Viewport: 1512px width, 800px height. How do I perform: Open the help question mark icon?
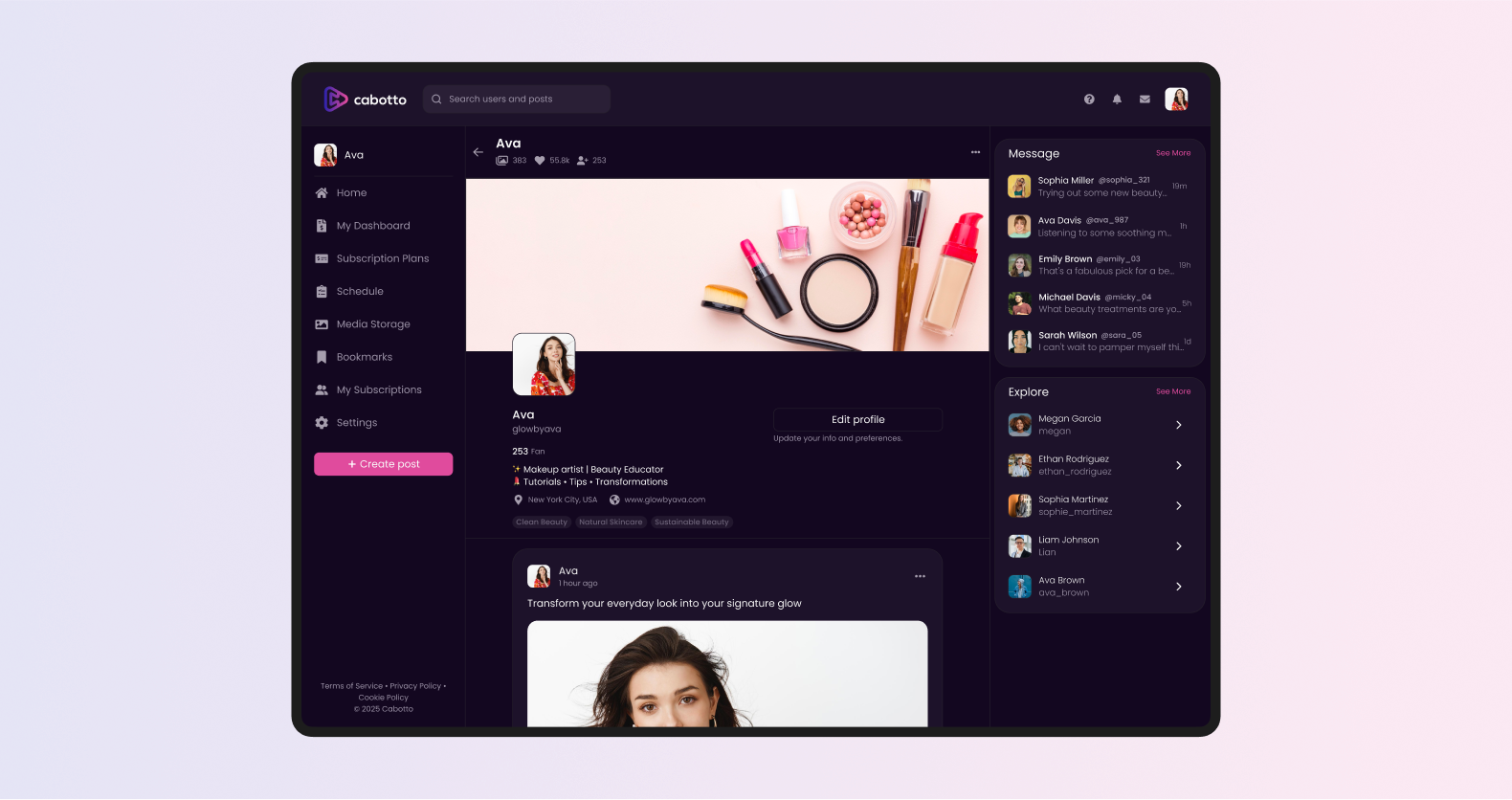[1089, 100]
